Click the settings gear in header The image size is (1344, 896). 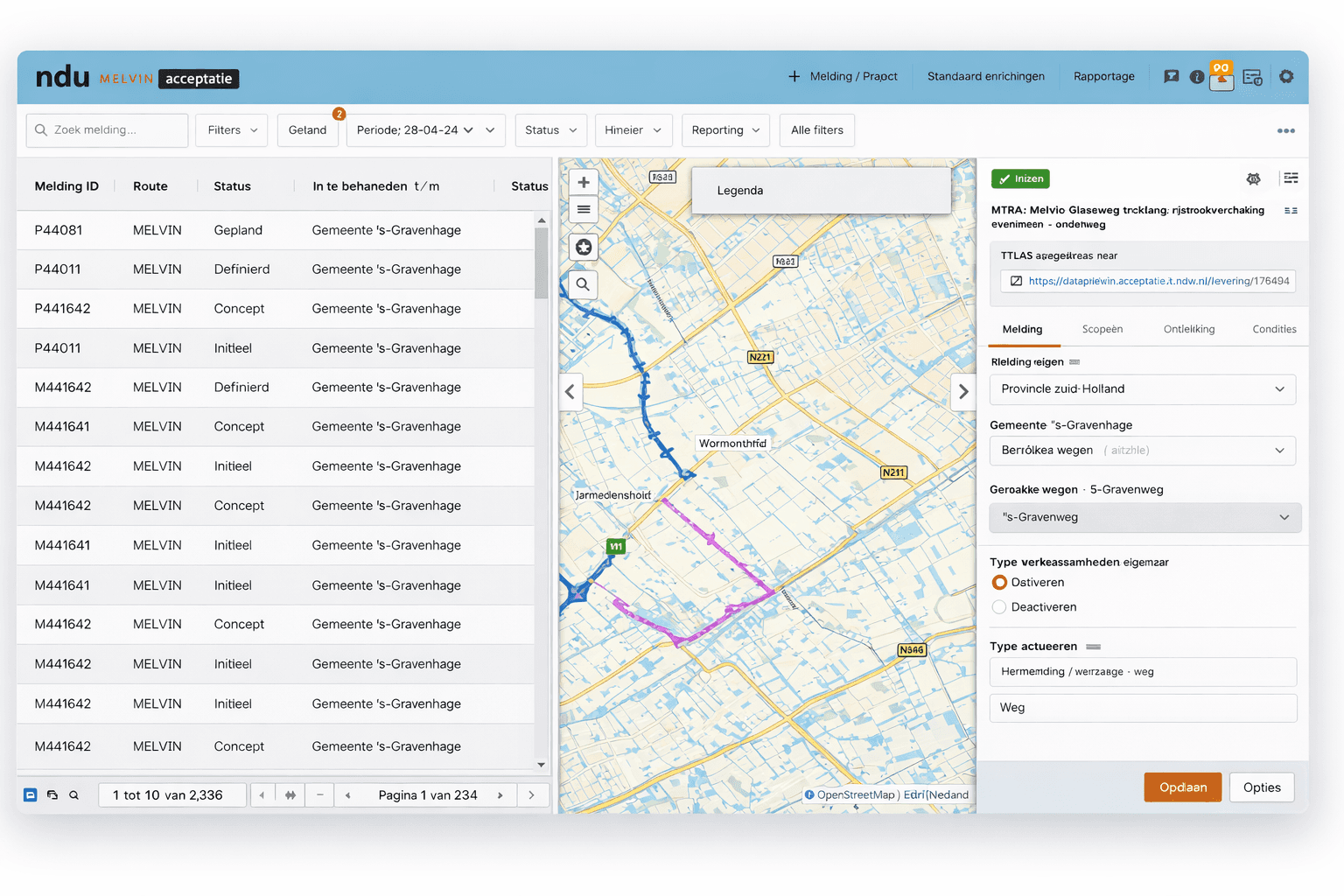coord(1285,77)
